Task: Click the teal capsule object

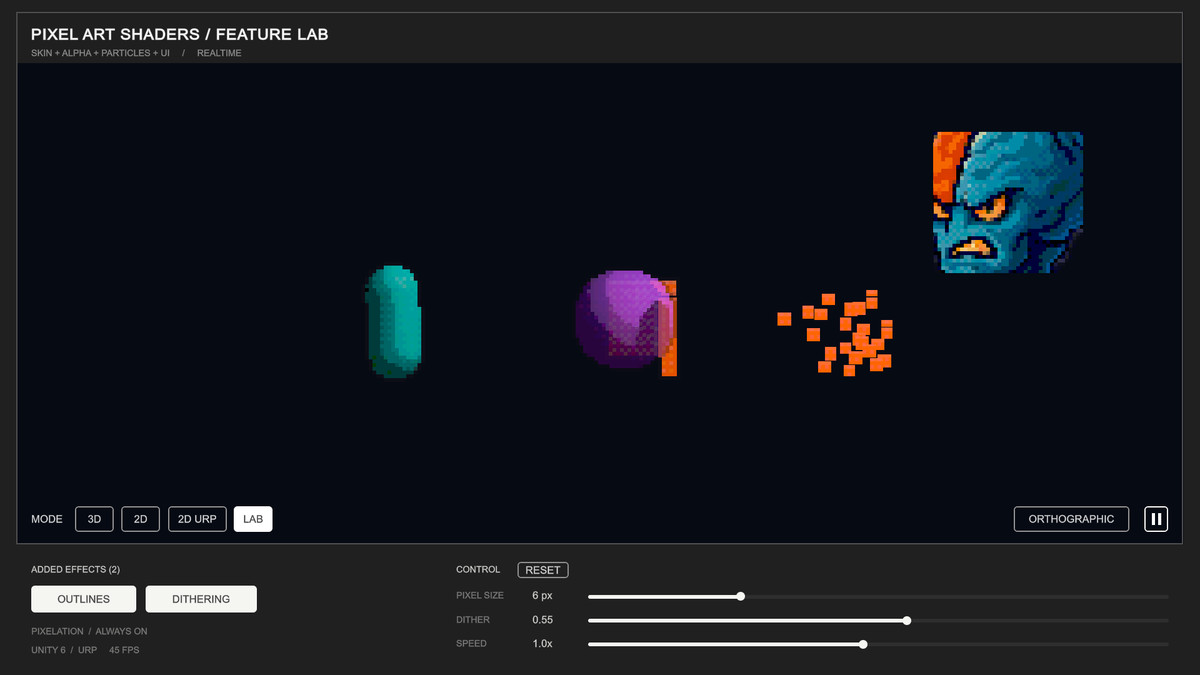Action: click(x=393, y=321)
